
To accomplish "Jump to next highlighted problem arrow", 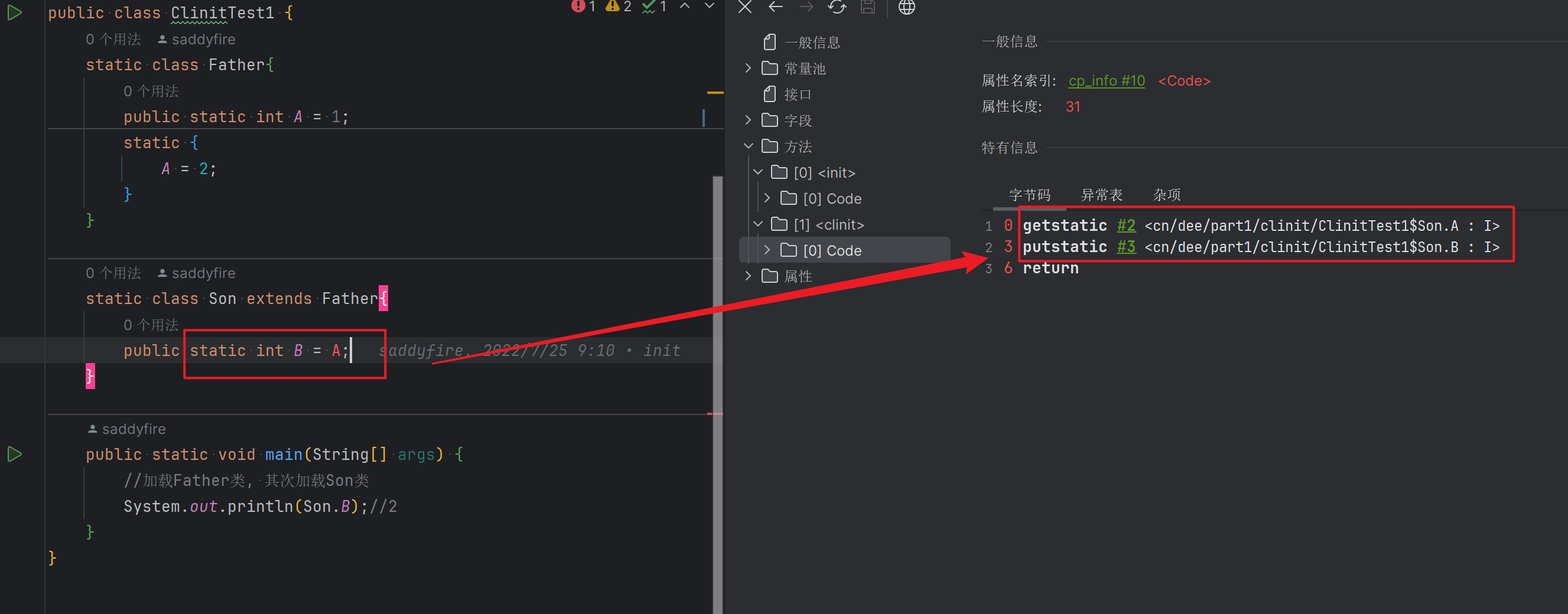I will point(709,6).
